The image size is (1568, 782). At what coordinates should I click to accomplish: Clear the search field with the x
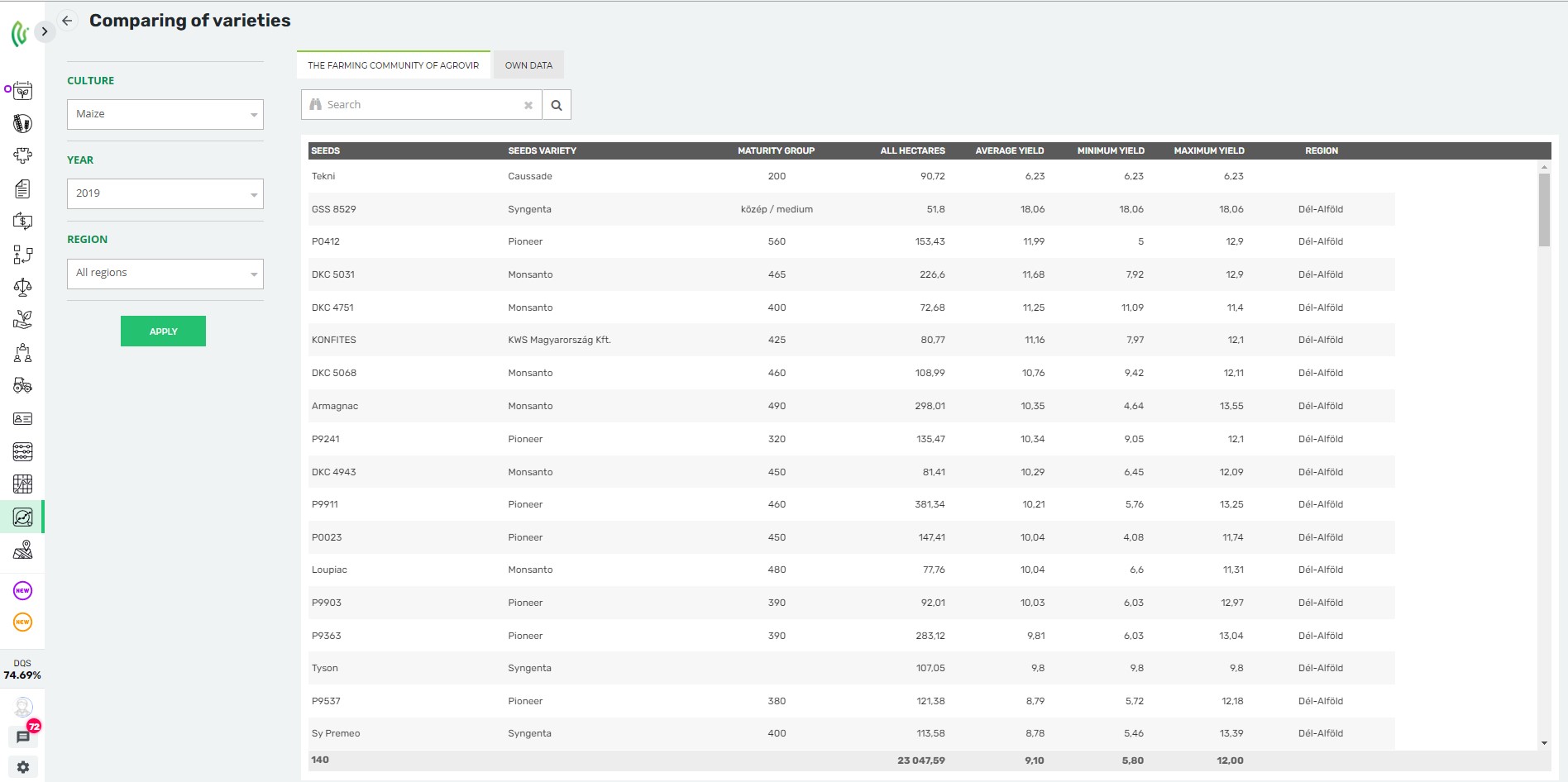(x=528, y=105)
